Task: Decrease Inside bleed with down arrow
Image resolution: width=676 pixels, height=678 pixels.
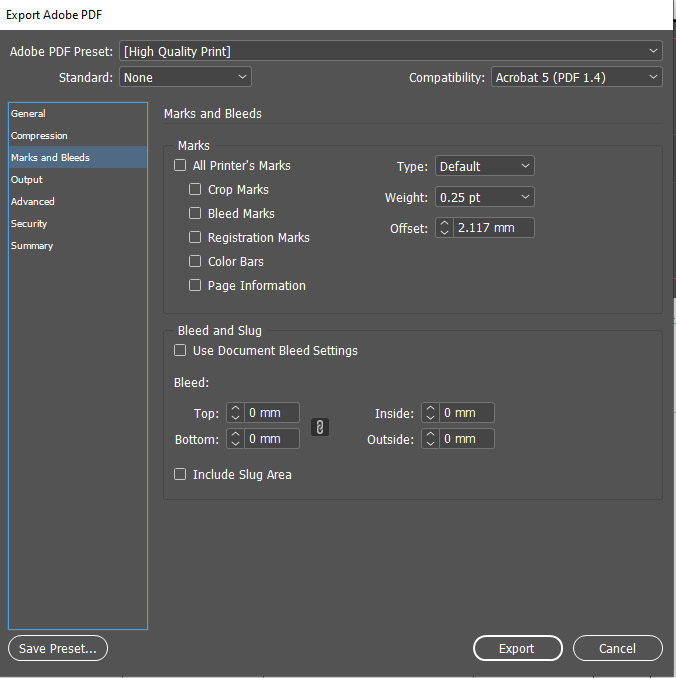Action: (x=430, y=417)
